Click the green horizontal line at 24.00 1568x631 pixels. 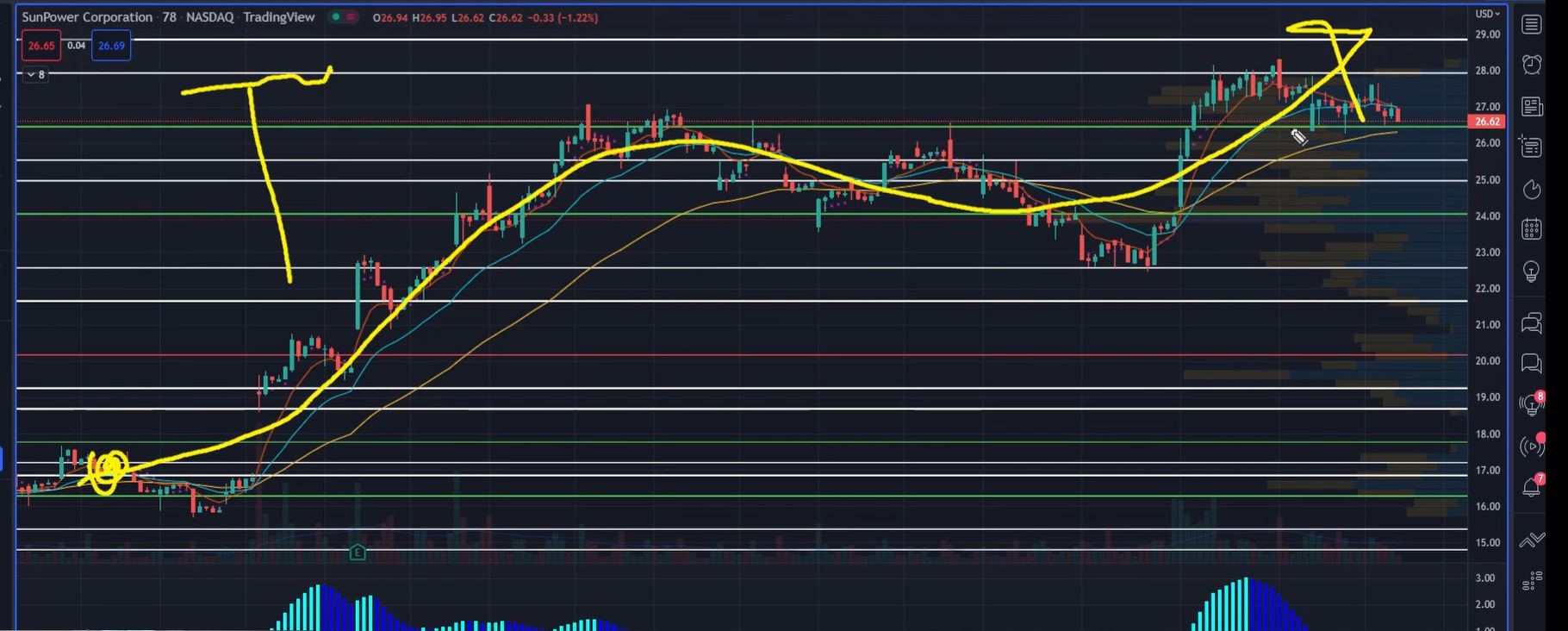741,214
